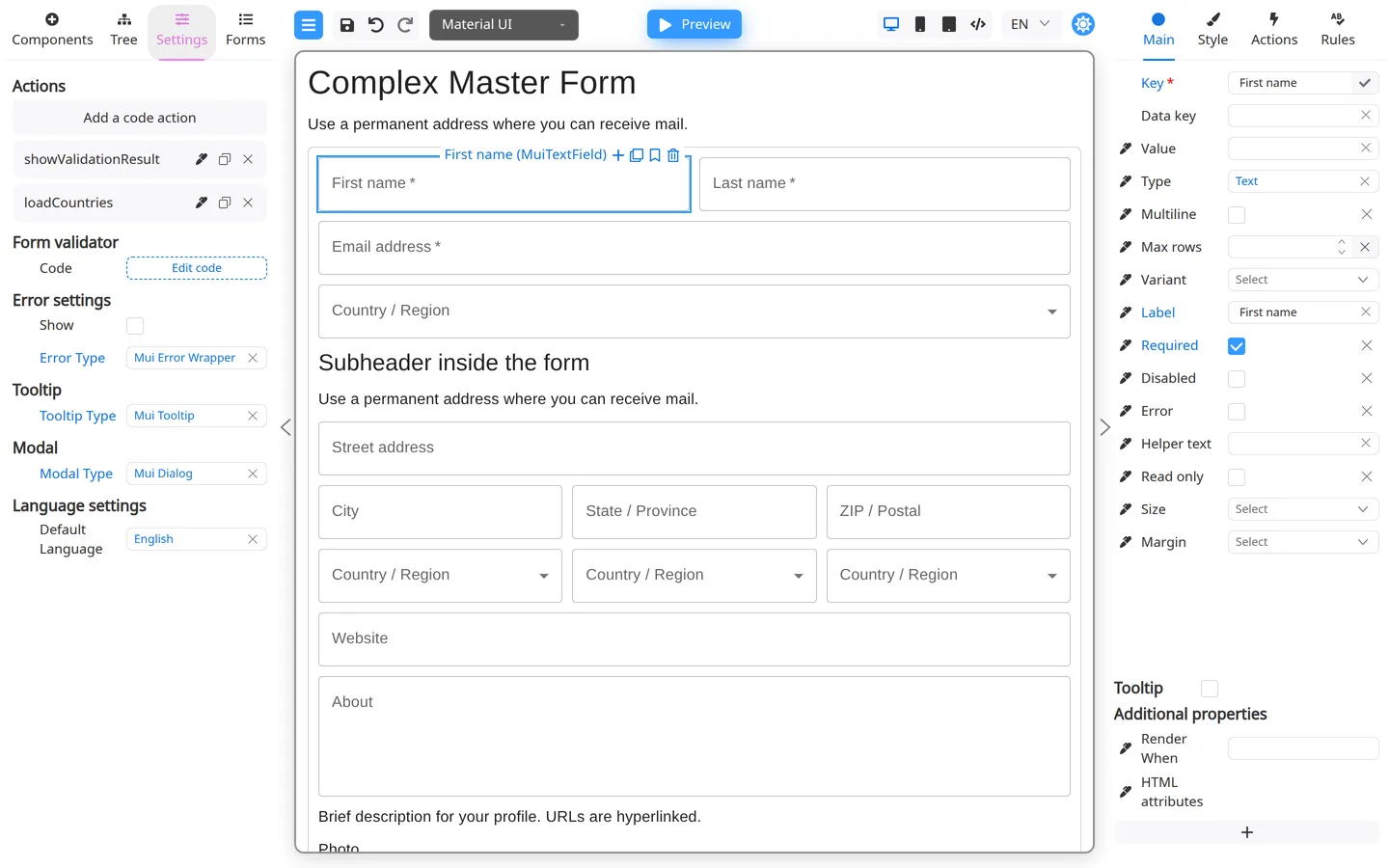The image size is (1389, 868).
Task: Enable the Tooltip checkbox
Action: click(1210, 689)
